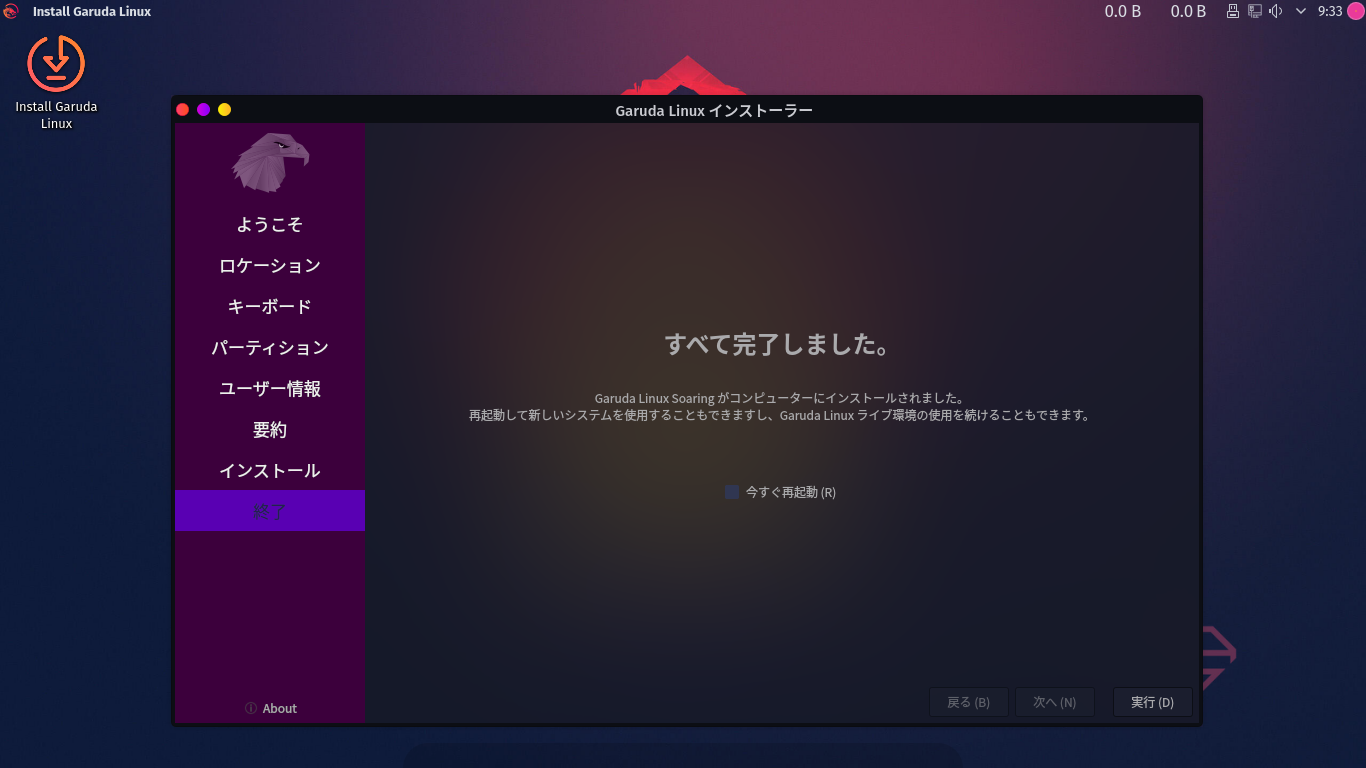This screenshot has height=768, width=1366.
Task: Select the 要約 step in sidebar
Action: (270, 429)
